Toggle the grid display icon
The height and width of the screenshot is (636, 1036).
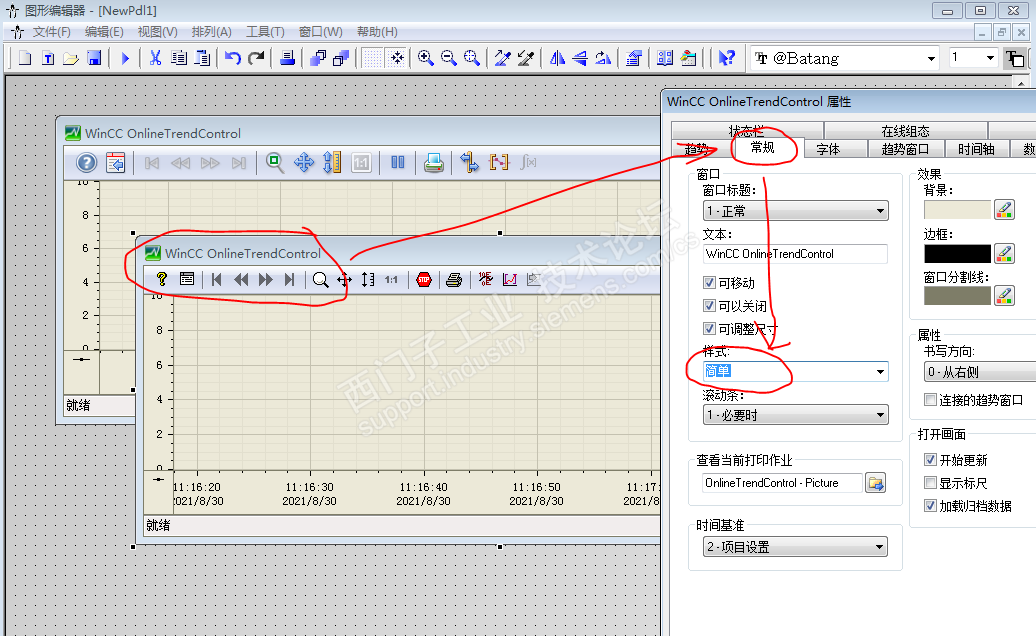[373, 58]
